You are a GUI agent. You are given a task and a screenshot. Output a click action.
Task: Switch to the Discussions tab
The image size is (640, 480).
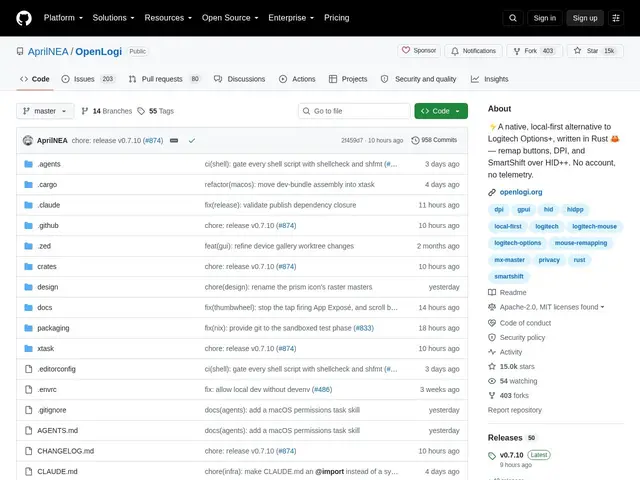[240, 79]
